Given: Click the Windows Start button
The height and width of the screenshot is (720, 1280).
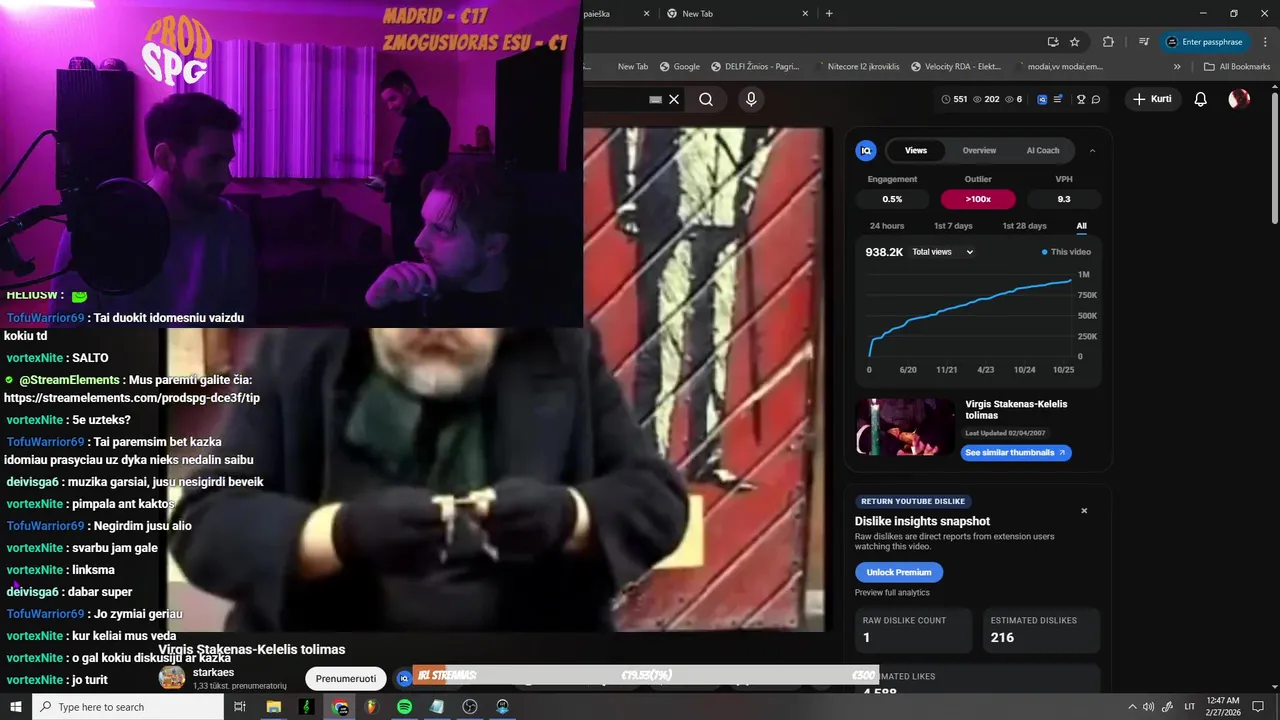Looking at the screenshot, I should pos(16,707).
